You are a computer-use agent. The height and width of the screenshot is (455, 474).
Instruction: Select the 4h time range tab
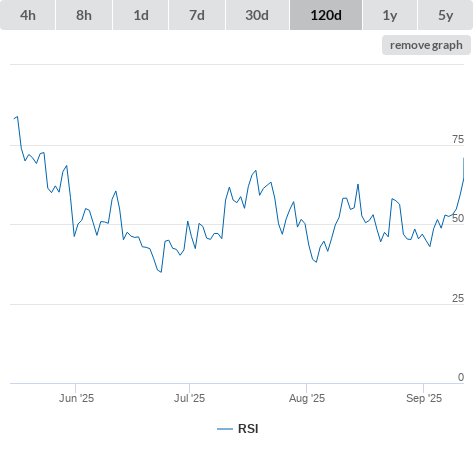(x=27, y=15)
